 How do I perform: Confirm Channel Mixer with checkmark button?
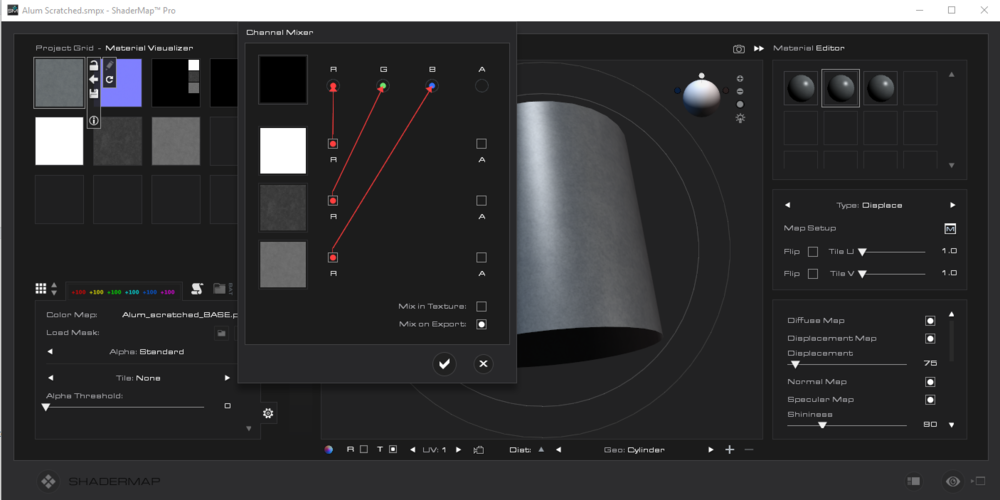(445, 364)
